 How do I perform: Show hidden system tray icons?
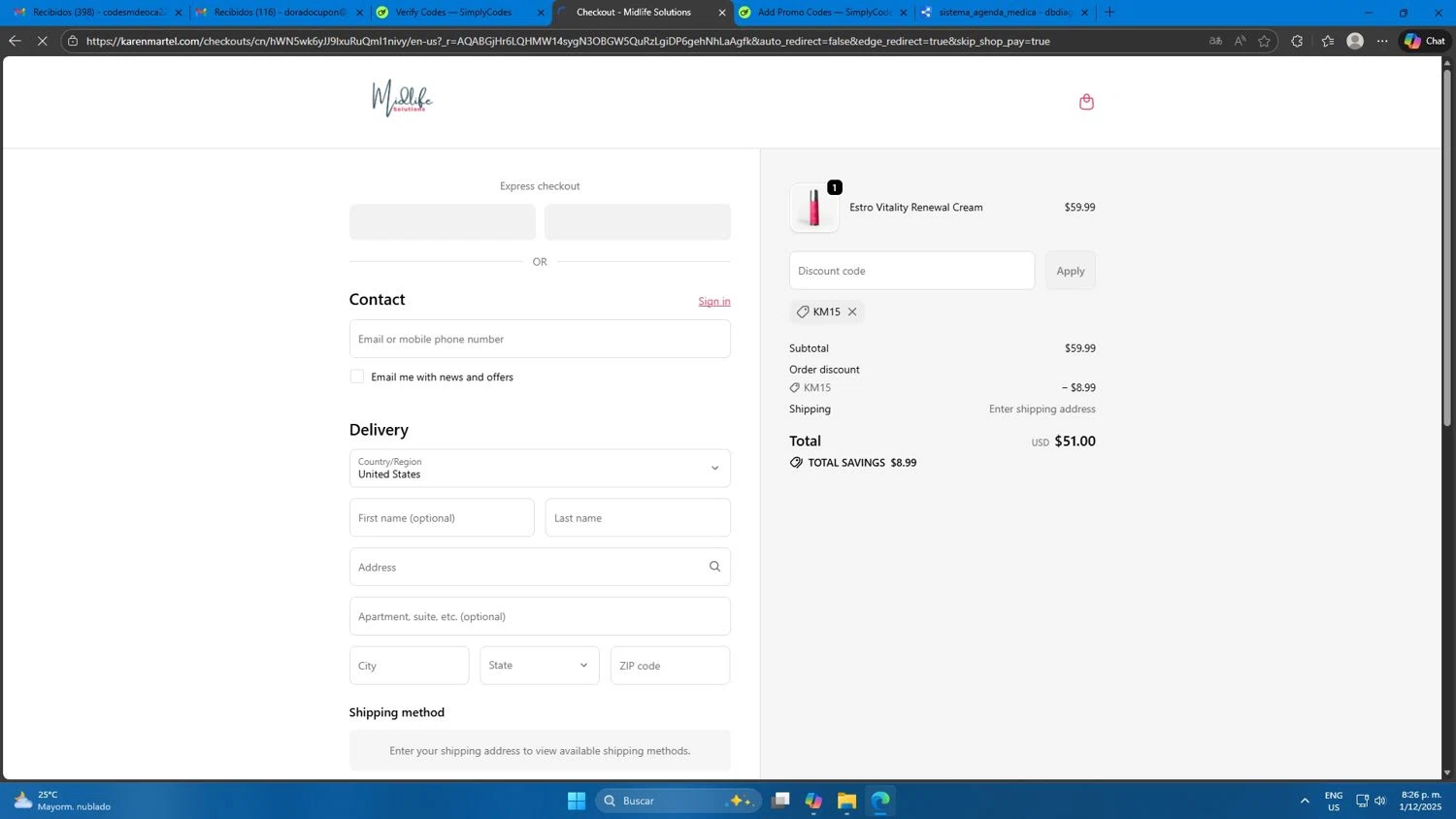click(x=1305, y=801)
